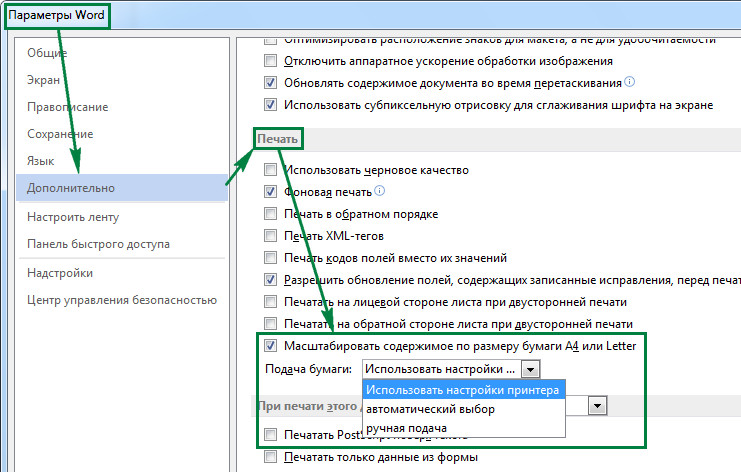
Task: Open the Правописание category
Action: pyautogui.click(x=68, y=107)
